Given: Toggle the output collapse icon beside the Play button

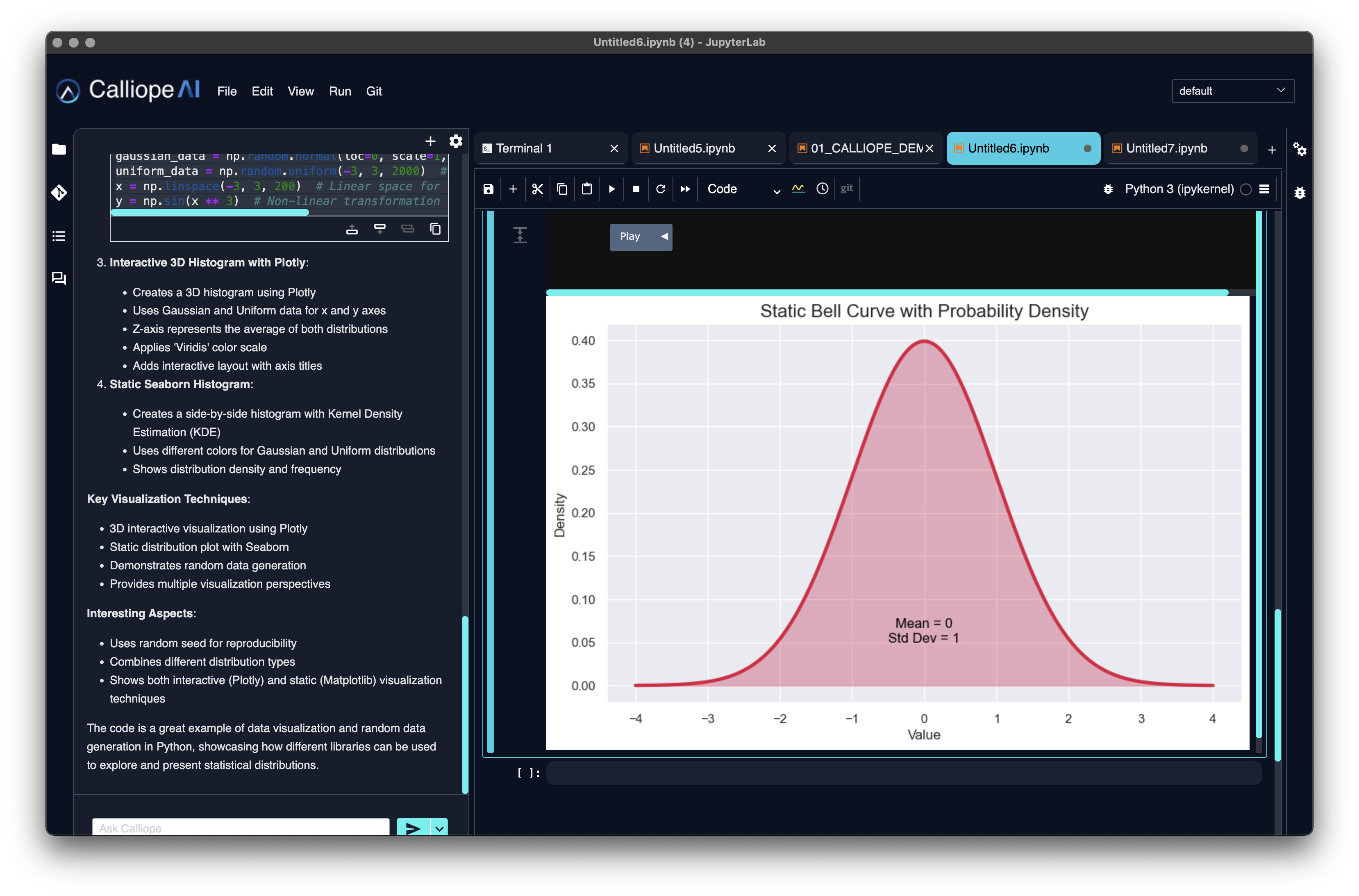Looking at the screenshot, I should [x=520, y=235].
